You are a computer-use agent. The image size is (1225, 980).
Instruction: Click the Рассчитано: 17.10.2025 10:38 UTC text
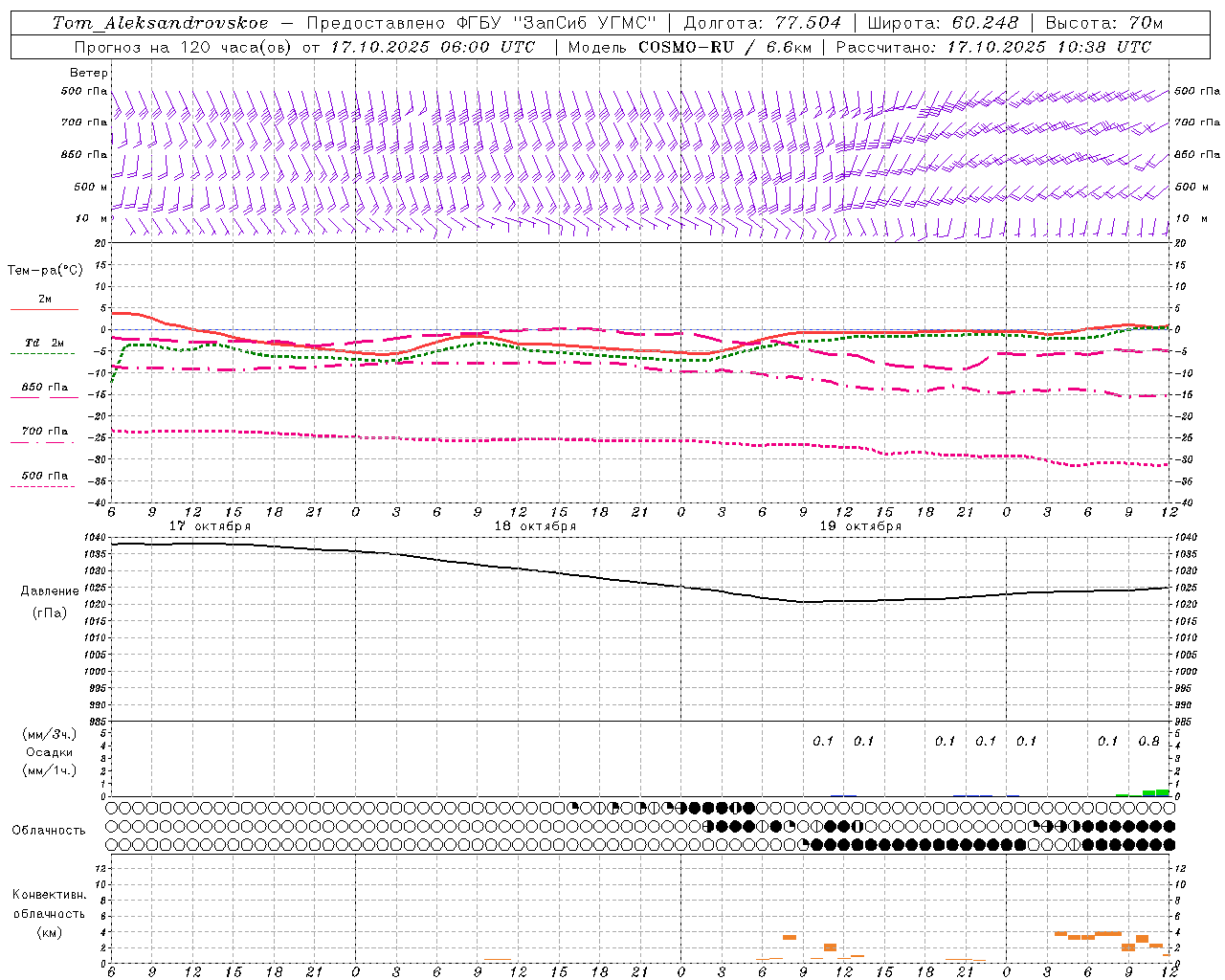click(993, 47)
